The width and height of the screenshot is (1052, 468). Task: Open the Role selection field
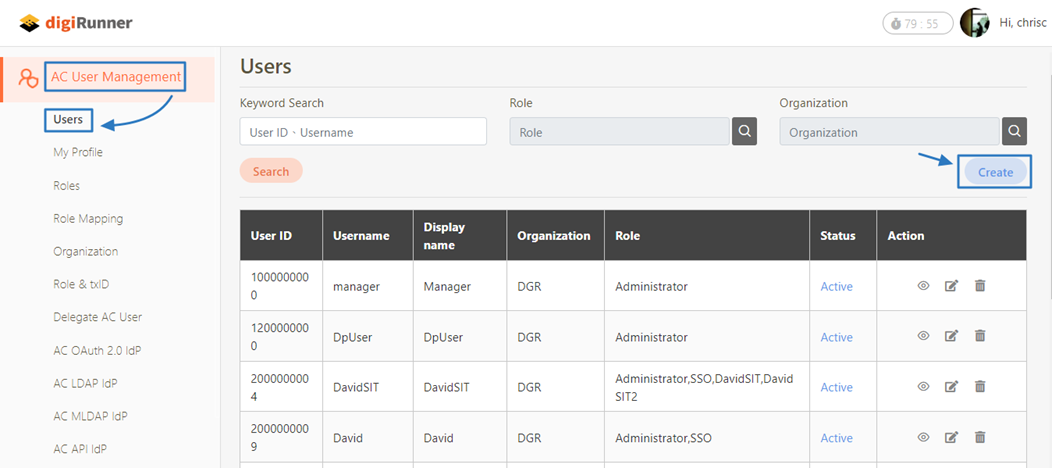(x=619, y=132)
